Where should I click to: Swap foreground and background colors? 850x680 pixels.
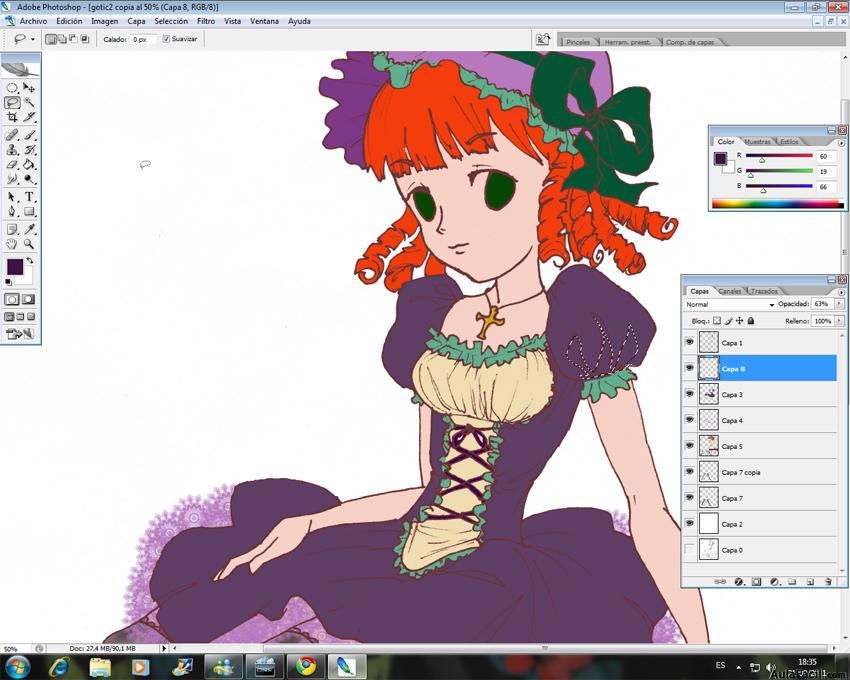click(x=30, y=261)
